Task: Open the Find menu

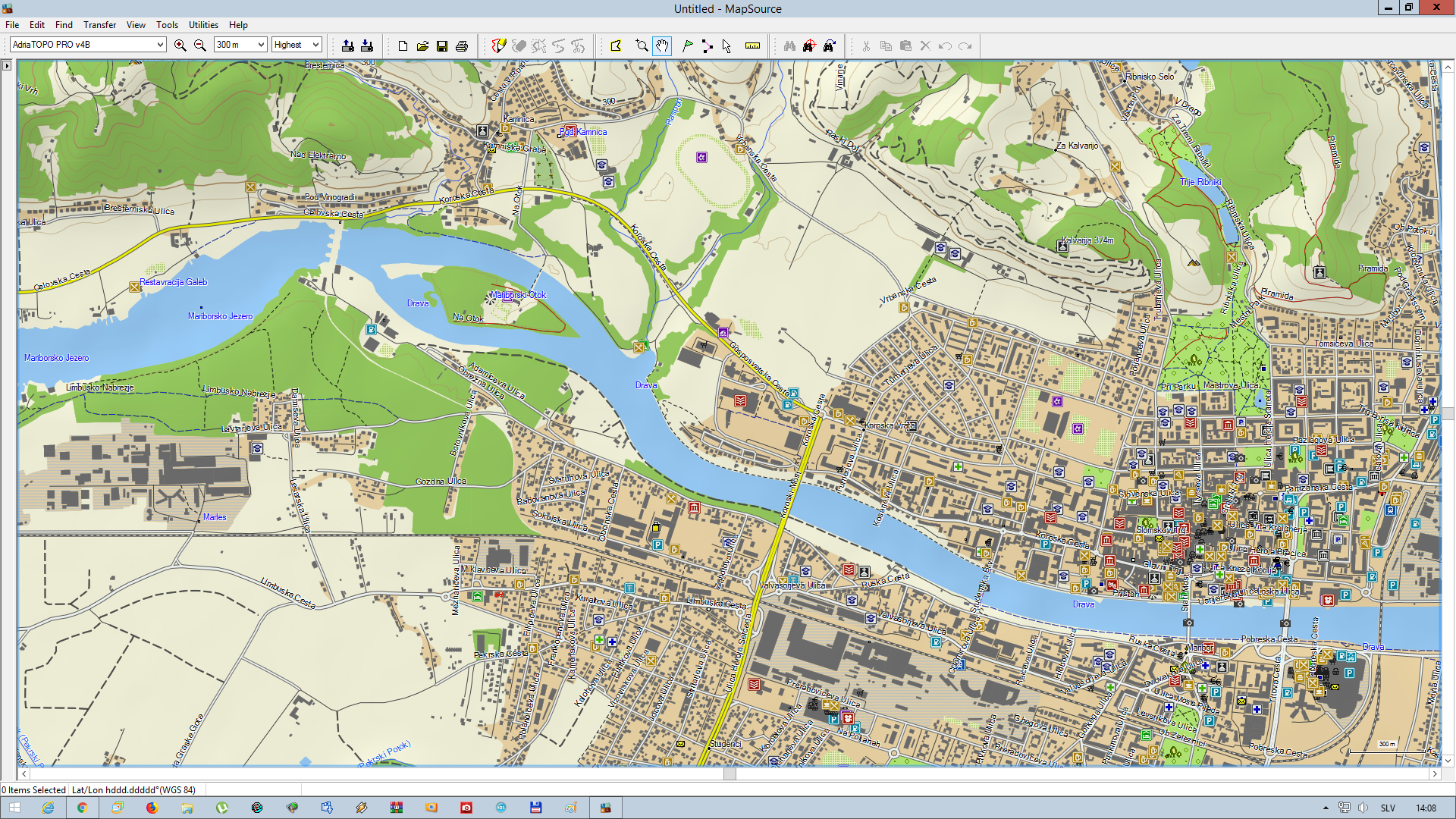Action: coord(64,25)
